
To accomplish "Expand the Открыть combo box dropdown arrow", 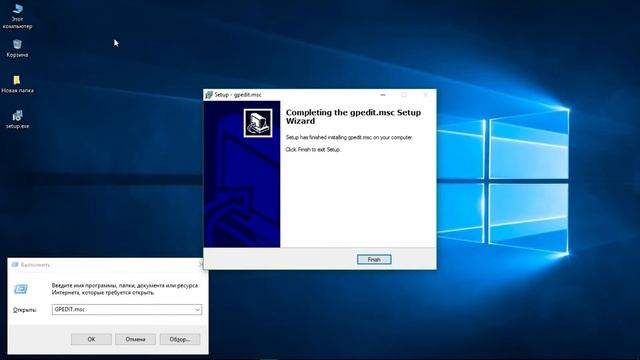I will point(198,310).
